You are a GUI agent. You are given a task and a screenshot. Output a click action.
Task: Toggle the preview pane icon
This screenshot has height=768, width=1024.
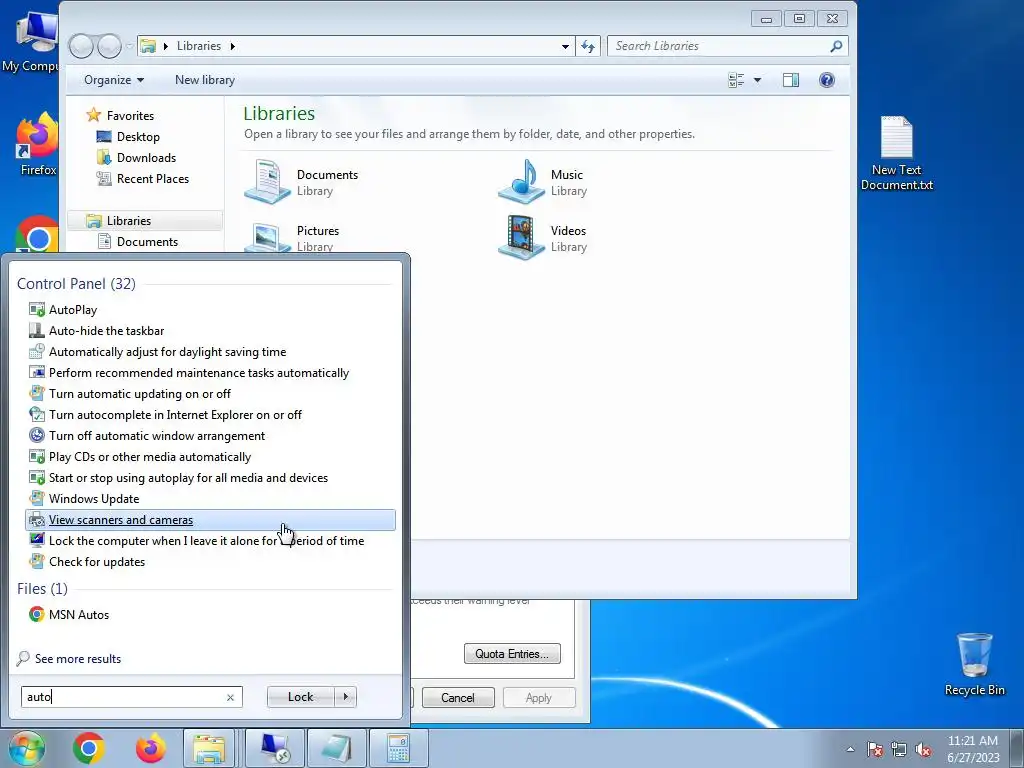(x=791, y=80)
